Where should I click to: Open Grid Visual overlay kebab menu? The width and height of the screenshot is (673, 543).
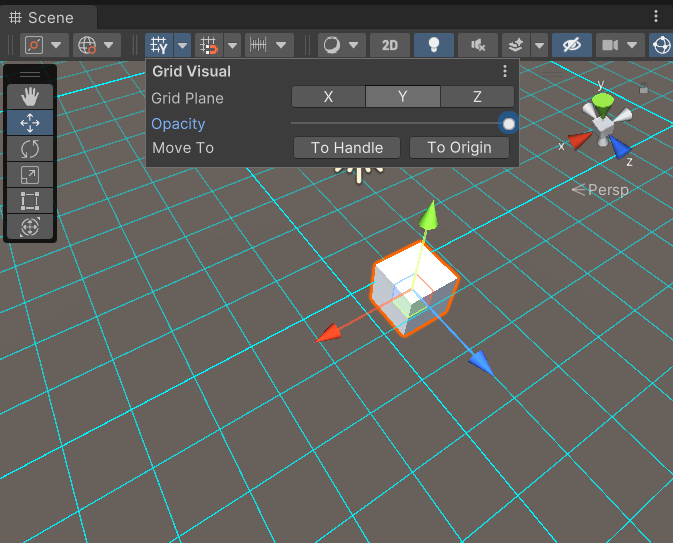505,71
